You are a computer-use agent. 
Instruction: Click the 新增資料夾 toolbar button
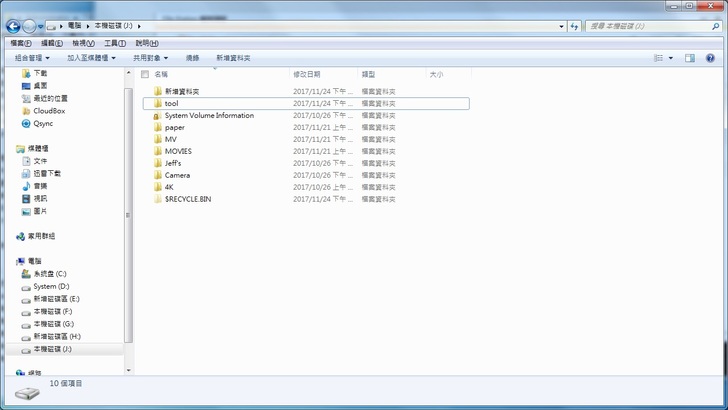(x=233, y=58)
